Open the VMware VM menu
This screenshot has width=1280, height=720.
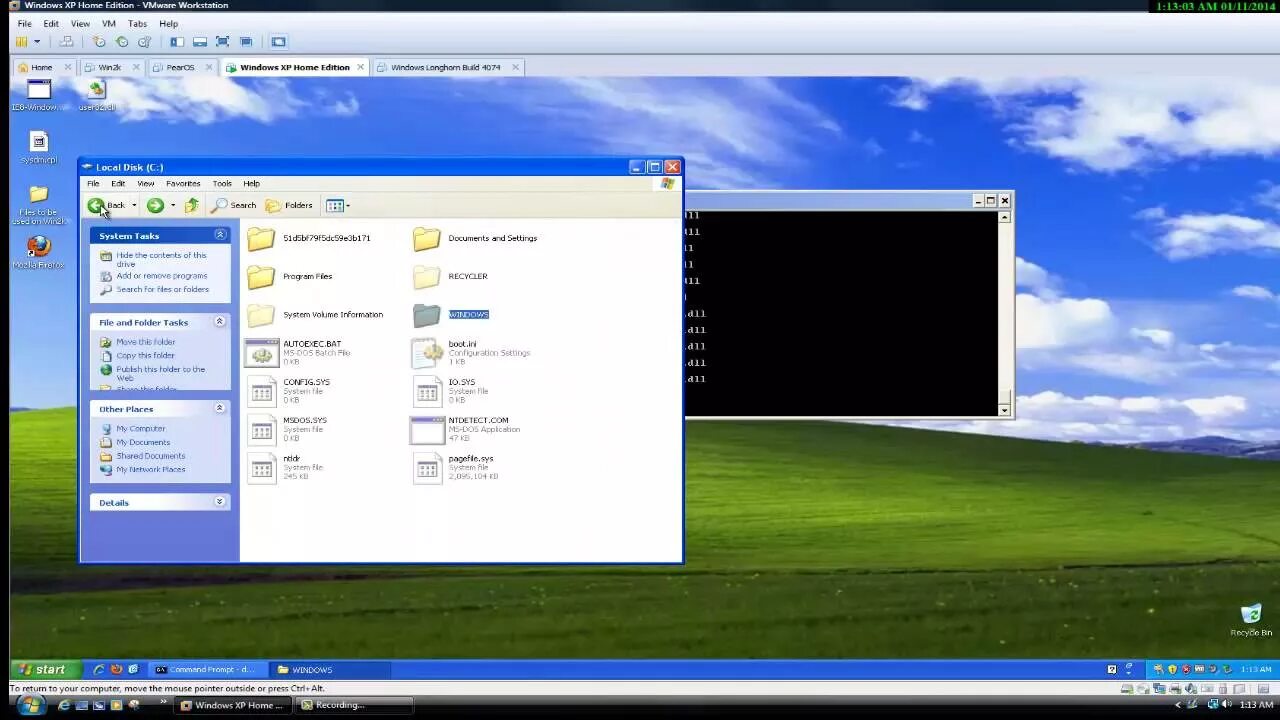tap(109, 23)
